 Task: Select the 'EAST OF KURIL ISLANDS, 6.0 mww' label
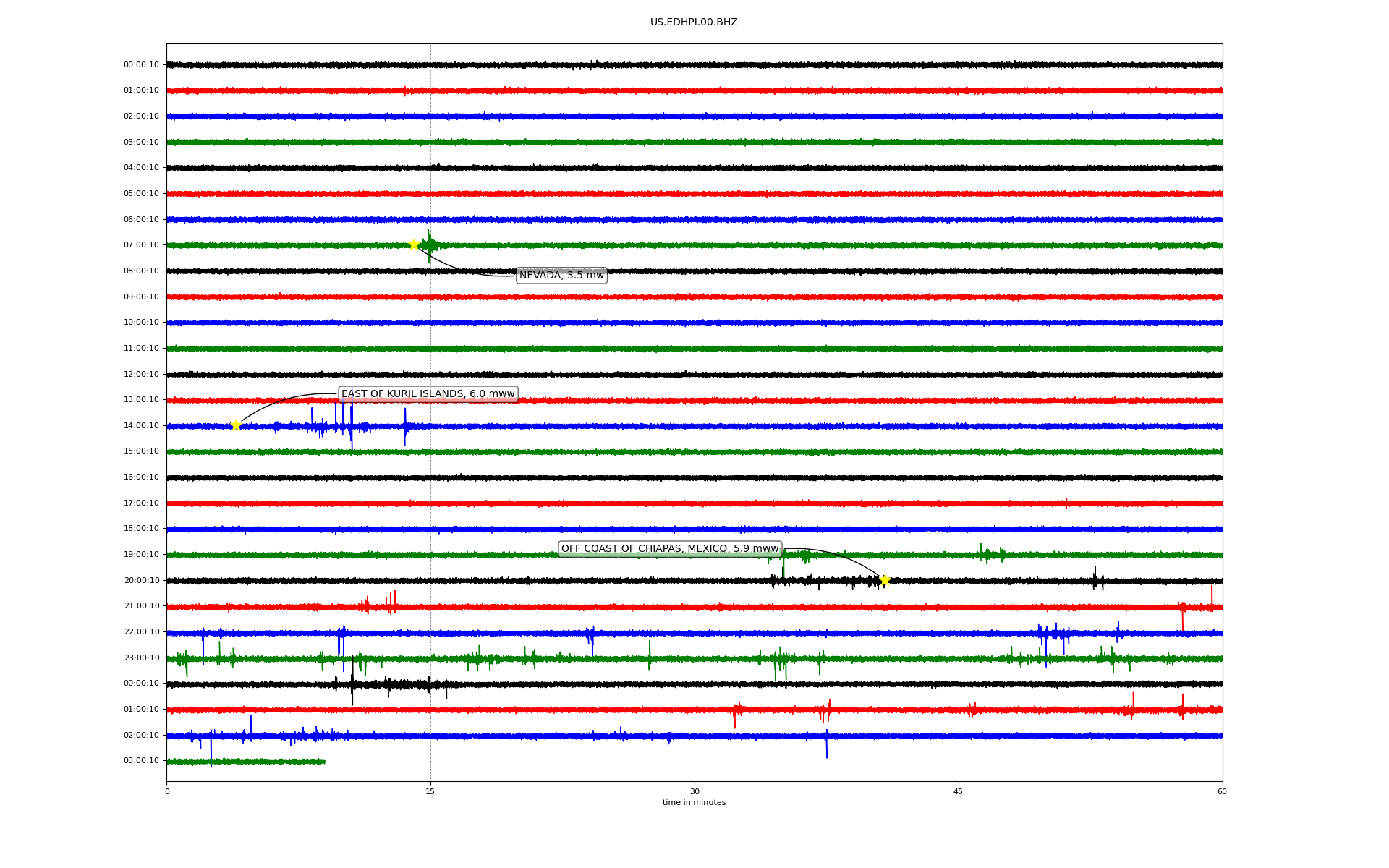pyautogui.click(x=428, y=394)
